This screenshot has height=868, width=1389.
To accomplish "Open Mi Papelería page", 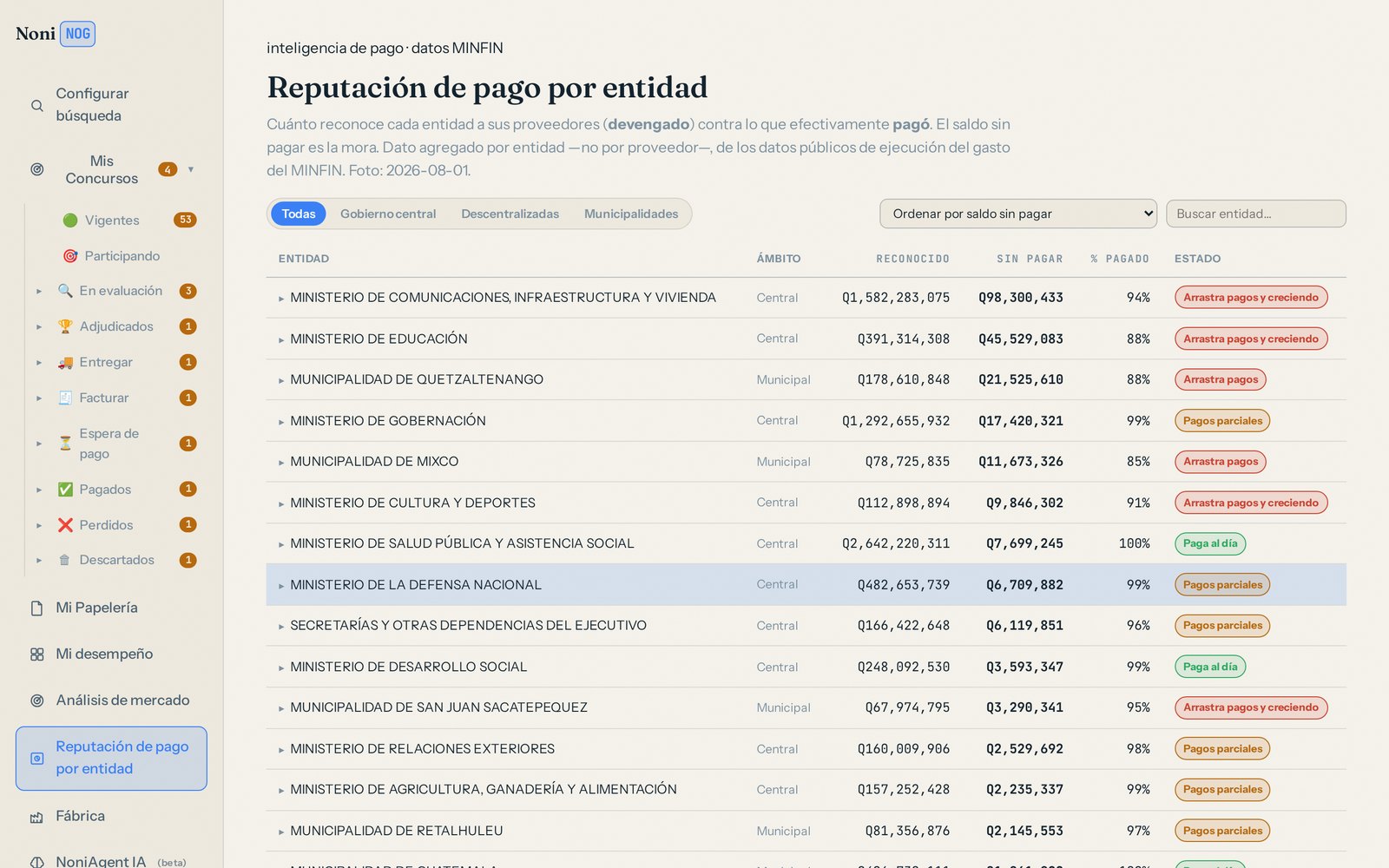I will pyautogui.click(x=111, y=608).
